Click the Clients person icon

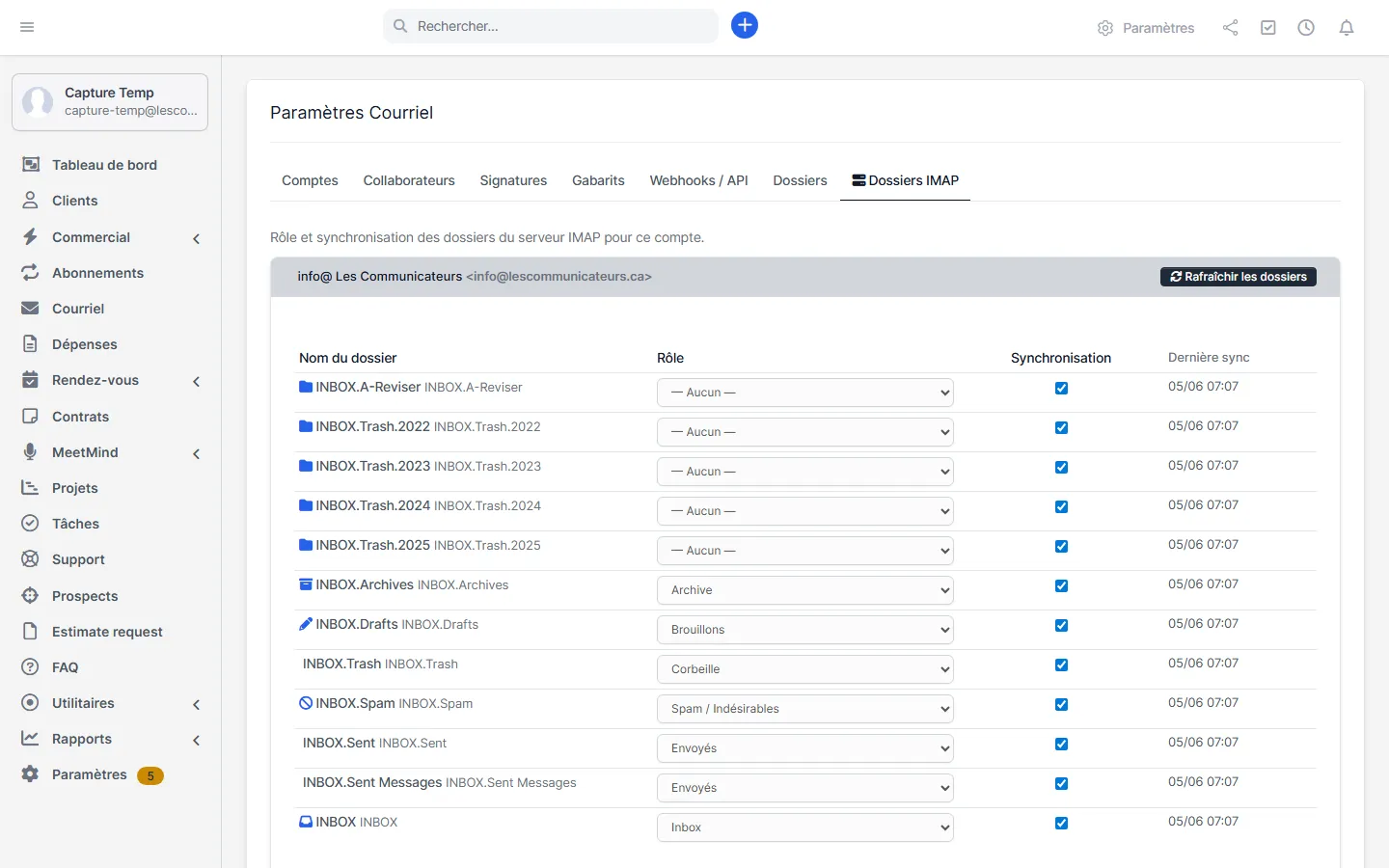(x=31, y=201)
